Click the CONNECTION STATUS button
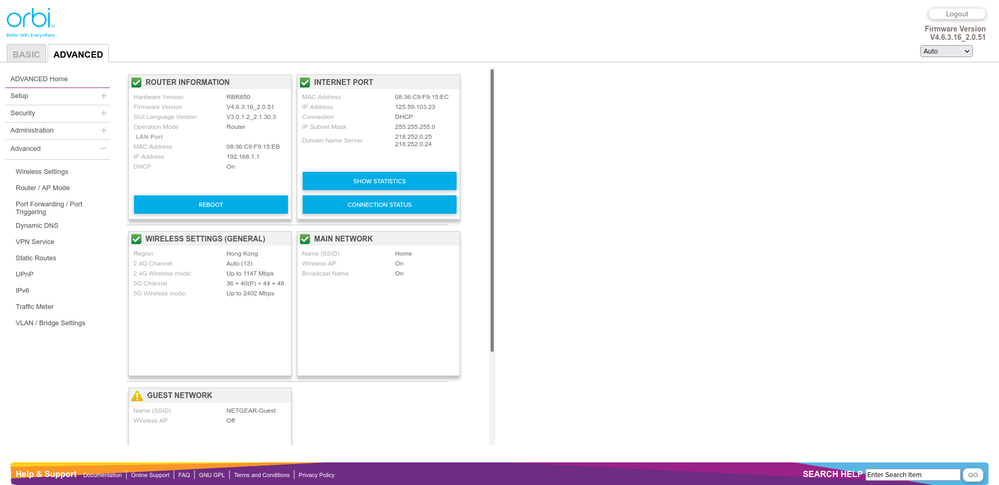 (x=379, y=205)
